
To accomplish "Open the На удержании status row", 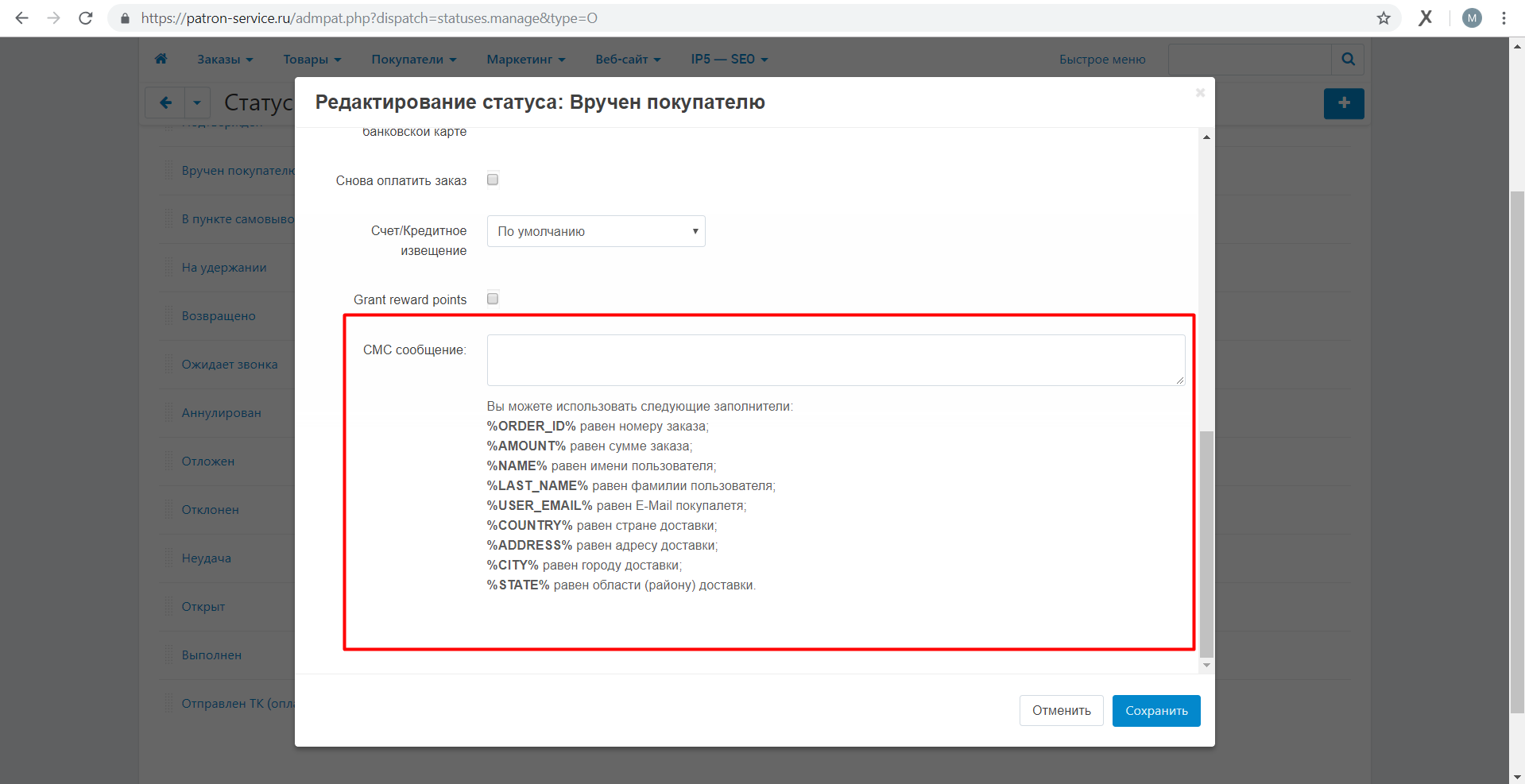I will click(x=224, y=268).
